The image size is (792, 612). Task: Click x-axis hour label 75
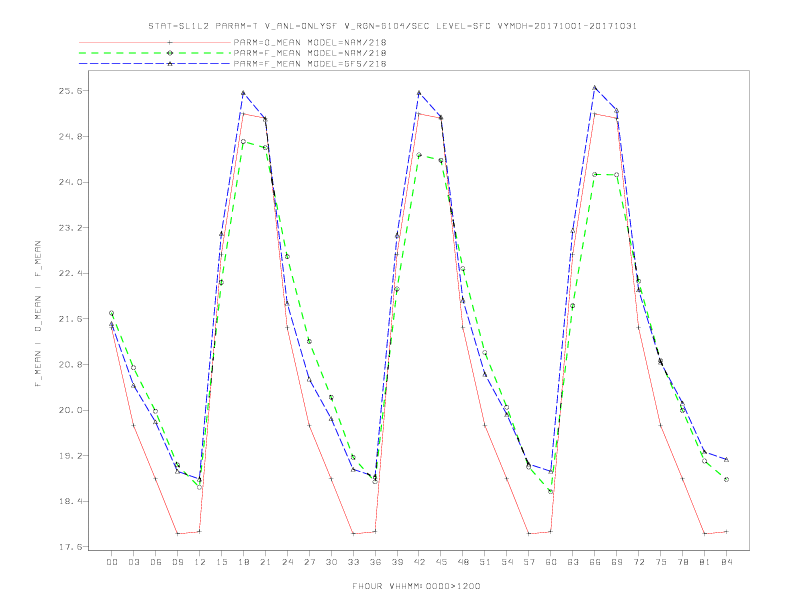pyautogui.click(x=661, y=562)
